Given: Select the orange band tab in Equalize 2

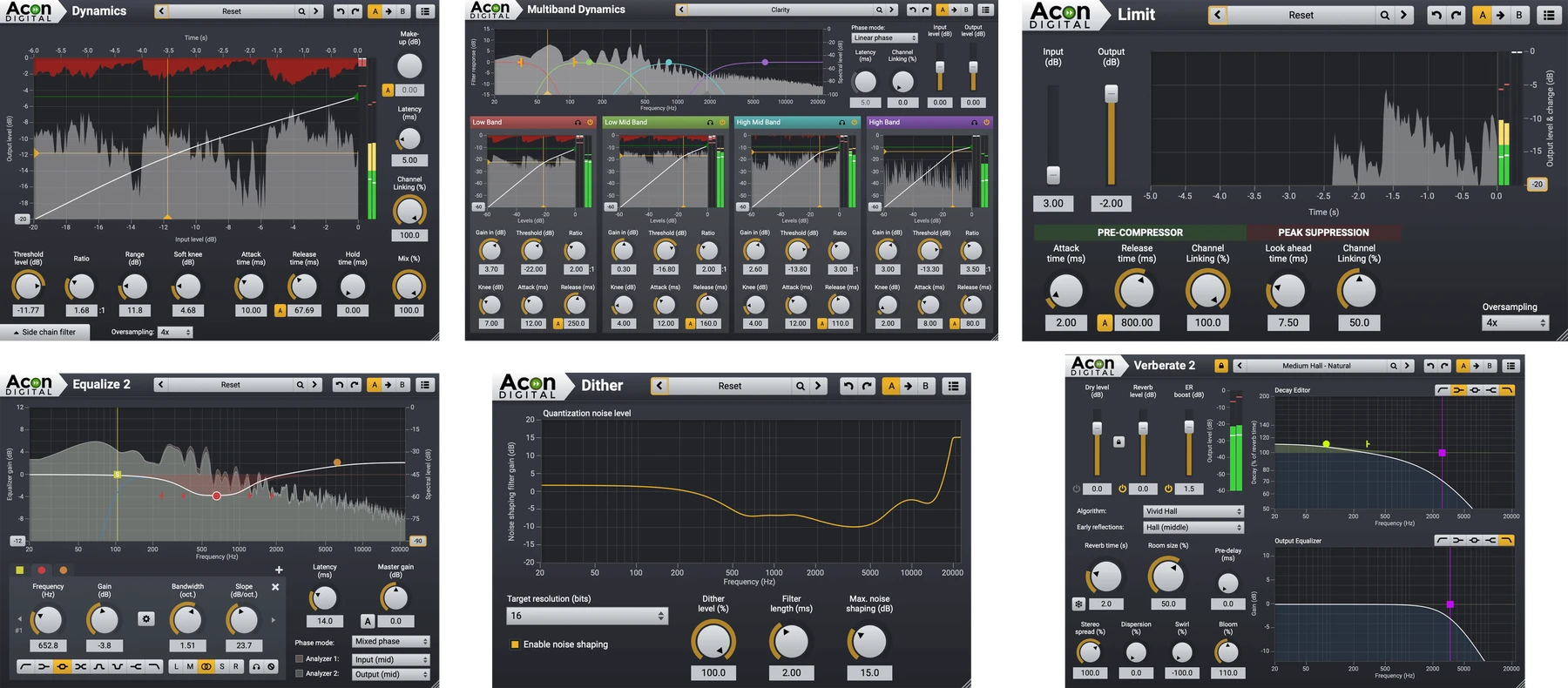Looking at the screenshot, I should pos(64,570).
